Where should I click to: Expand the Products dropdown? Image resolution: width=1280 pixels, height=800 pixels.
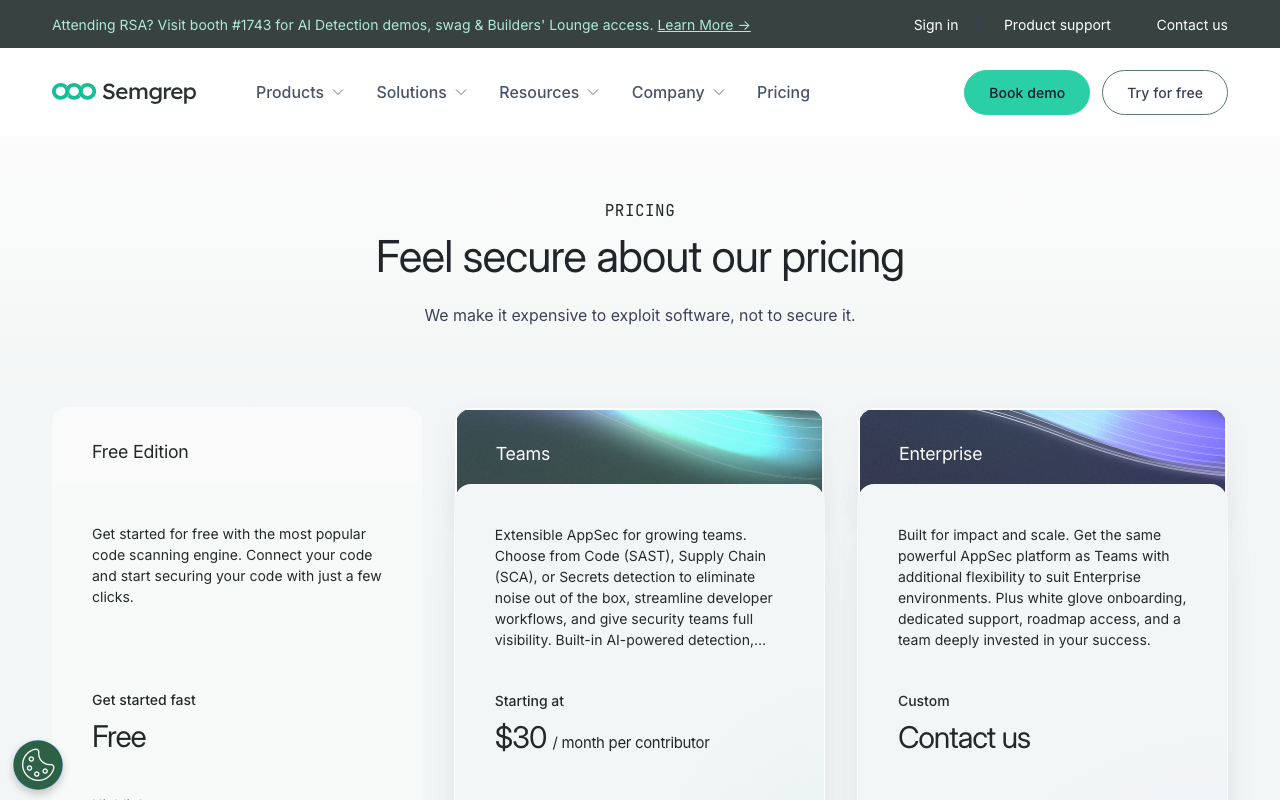pyautogui.click(x=299, y=92)
